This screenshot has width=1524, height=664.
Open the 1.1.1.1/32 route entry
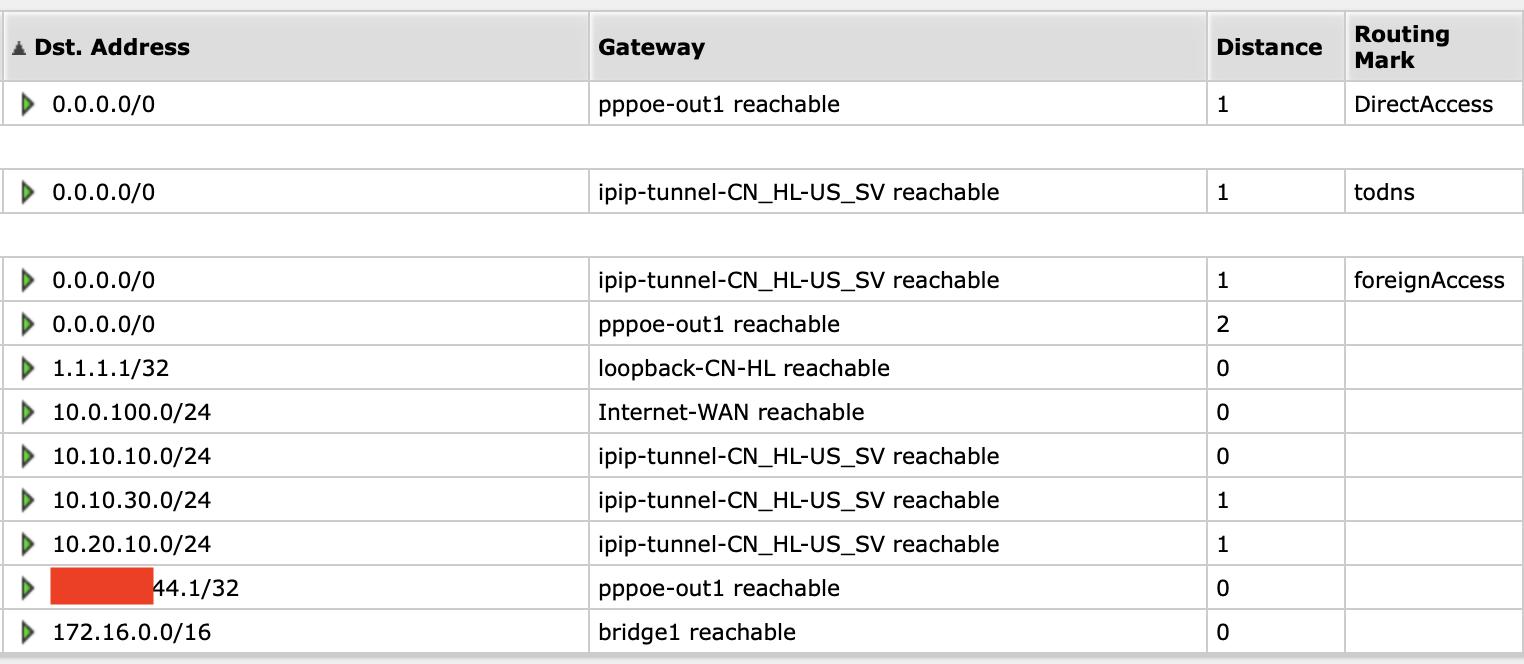tap(110, 368)
